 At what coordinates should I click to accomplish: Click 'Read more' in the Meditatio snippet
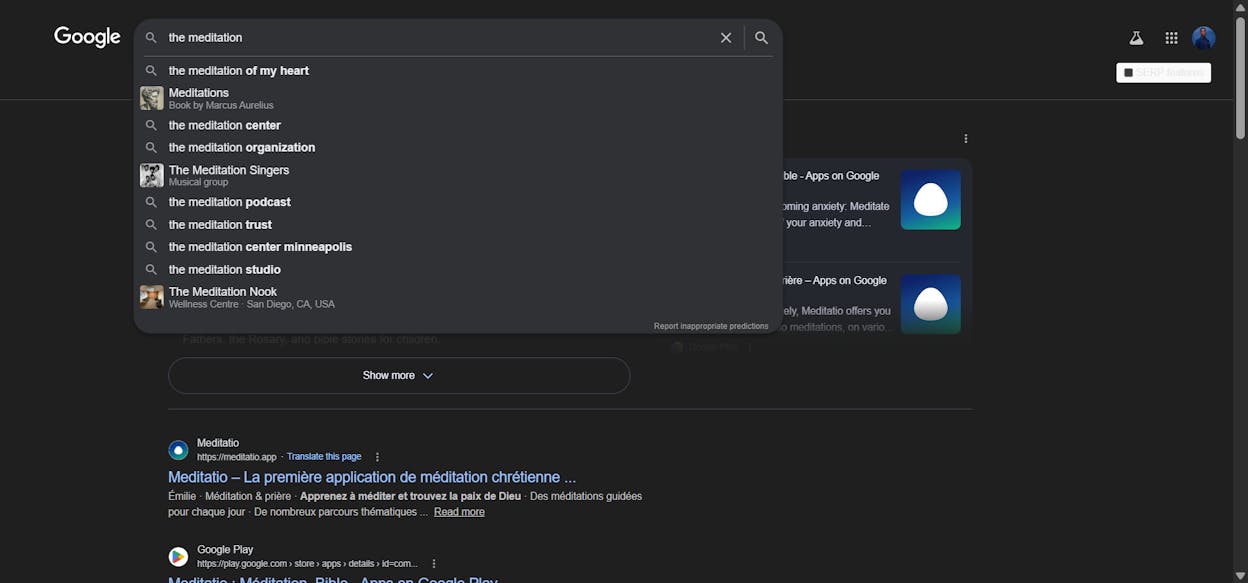tap(459, 512)
